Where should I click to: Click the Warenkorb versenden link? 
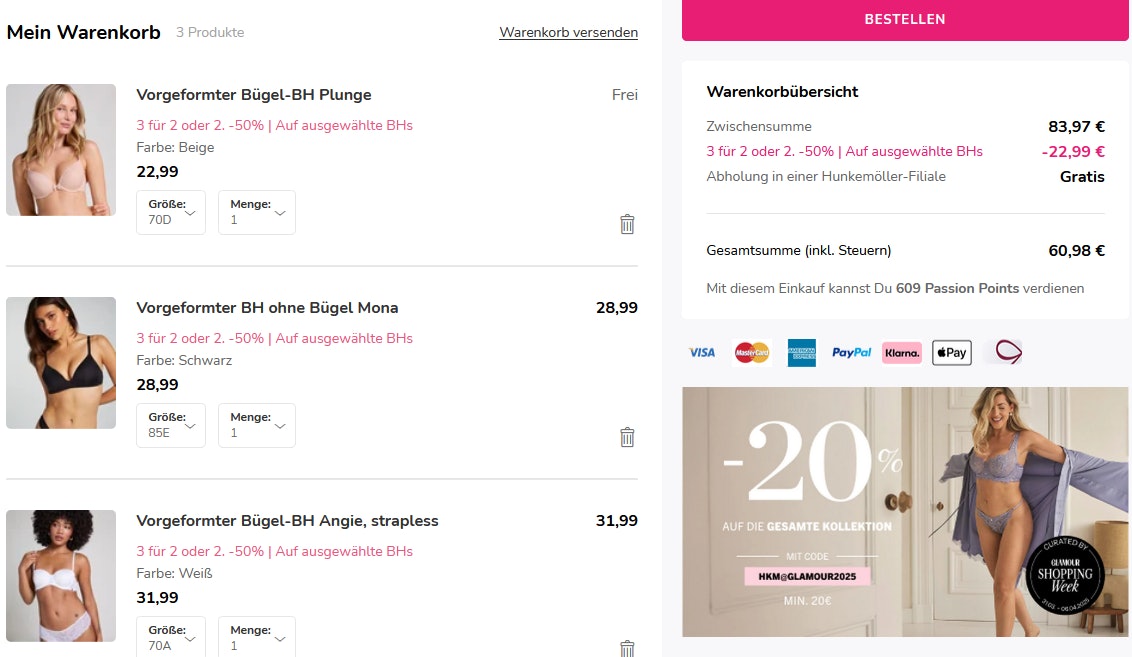568,32
